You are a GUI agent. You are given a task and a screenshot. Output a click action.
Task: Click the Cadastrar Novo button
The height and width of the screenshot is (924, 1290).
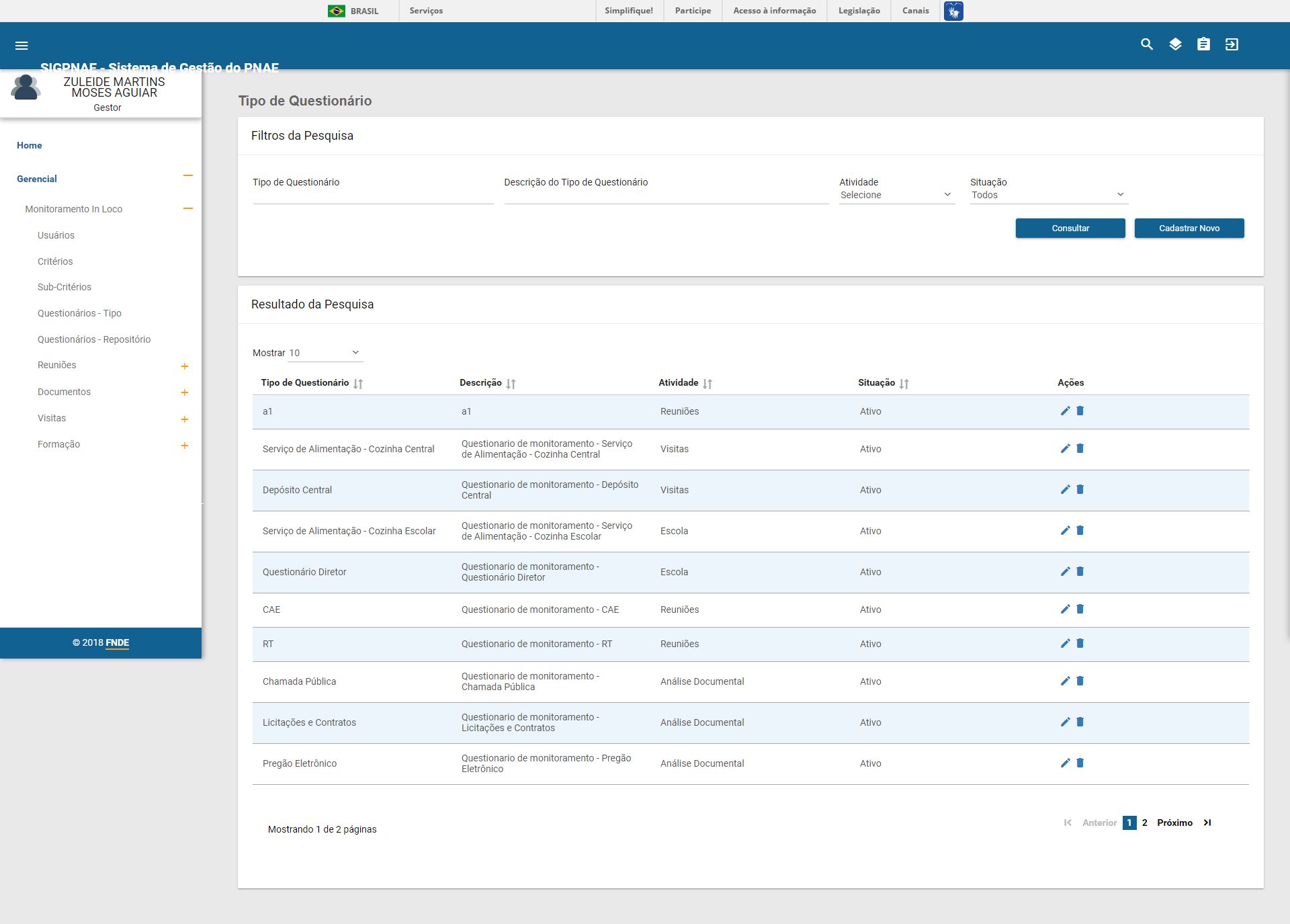tap(1189, 228)
